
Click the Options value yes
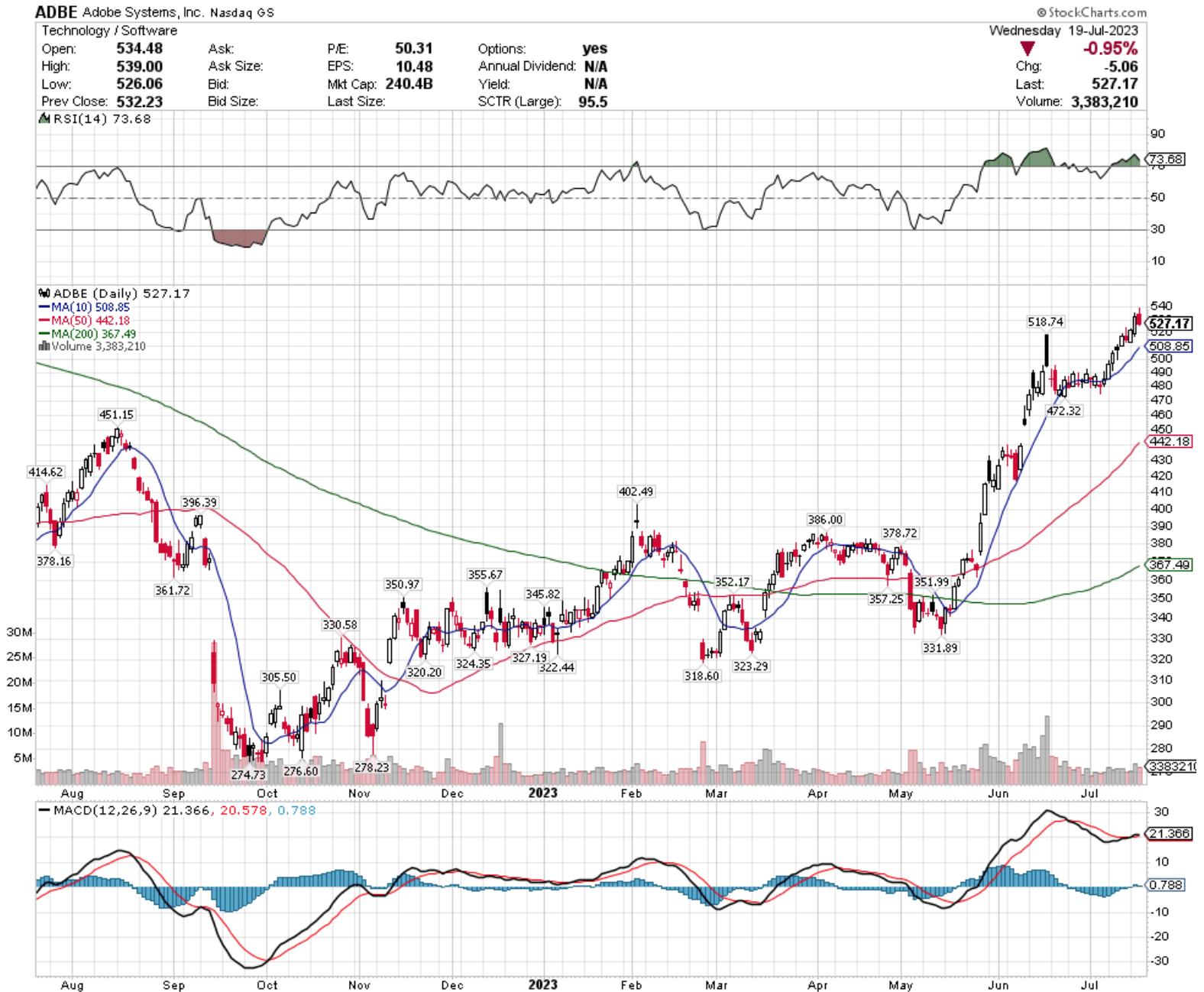(595, 48)
